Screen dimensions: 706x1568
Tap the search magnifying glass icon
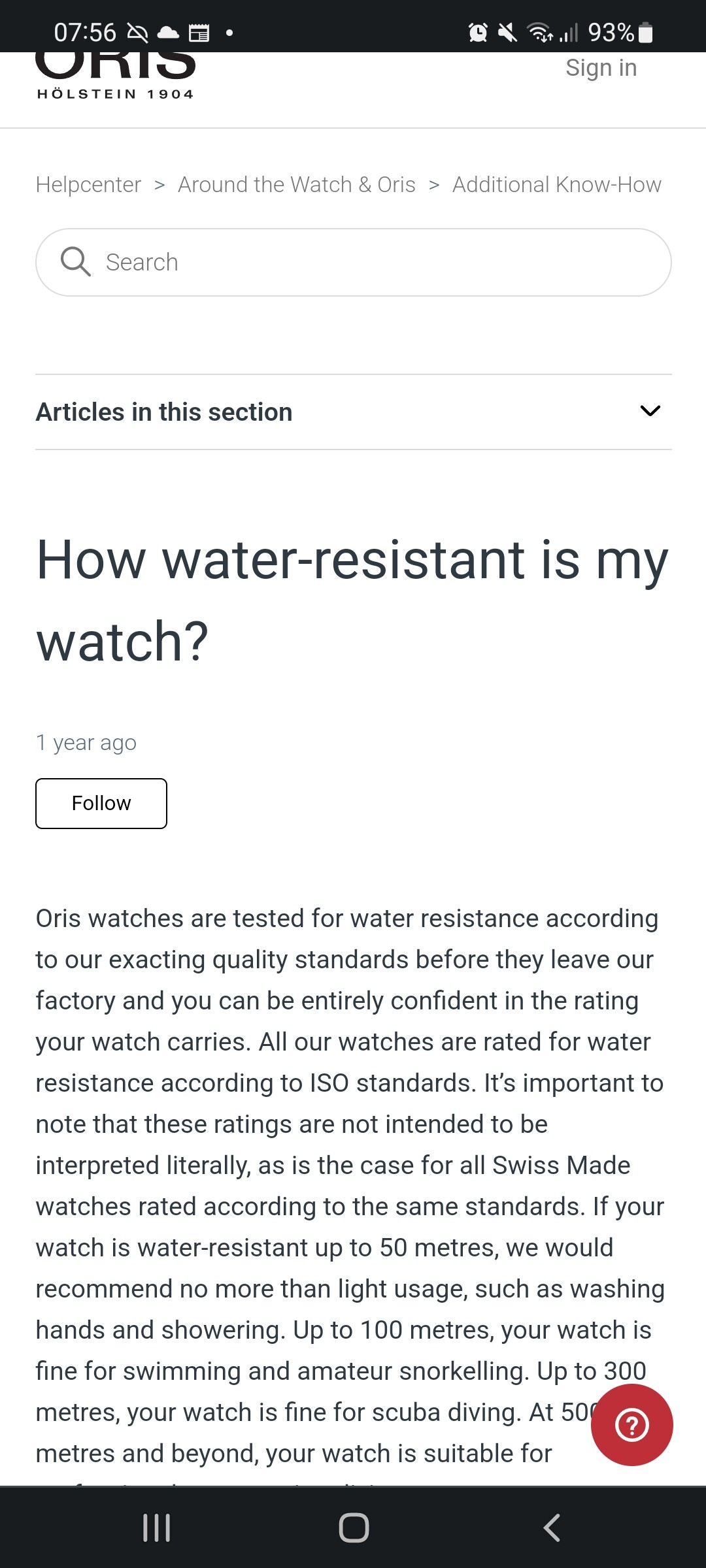point(75,262)
